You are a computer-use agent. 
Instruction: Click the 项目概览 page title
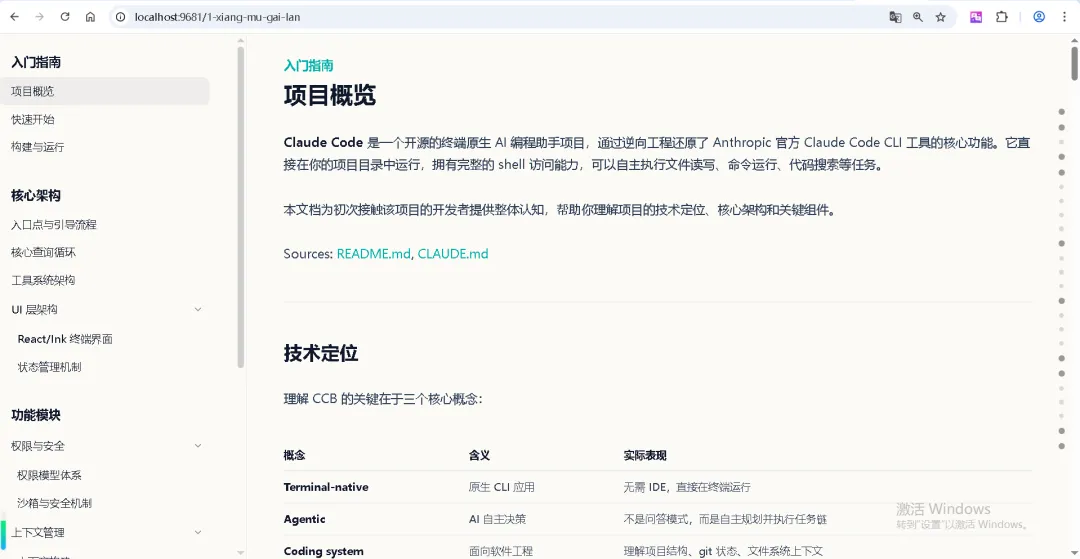point(330,96)
